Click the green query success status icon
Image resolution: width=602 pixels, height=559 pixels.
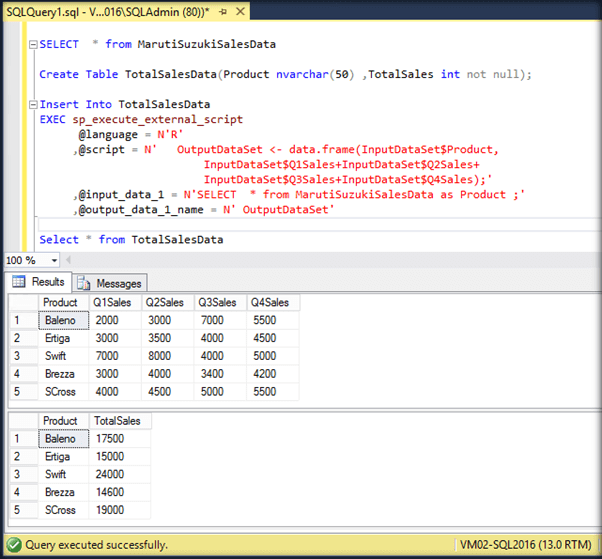(x=12, y=544)
